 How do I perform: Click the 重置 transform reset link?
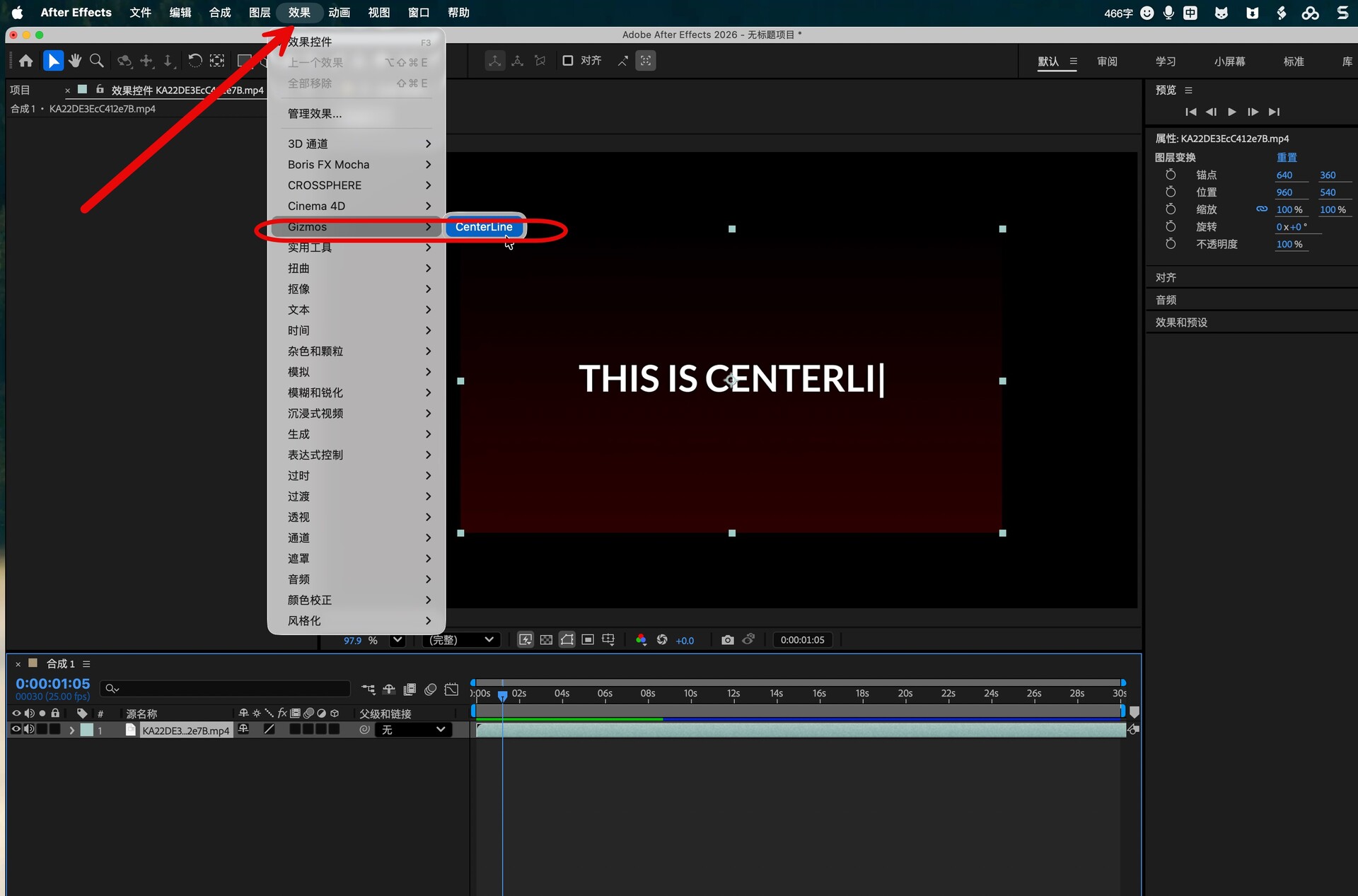pyautogui.click(x=1287, y=158)
